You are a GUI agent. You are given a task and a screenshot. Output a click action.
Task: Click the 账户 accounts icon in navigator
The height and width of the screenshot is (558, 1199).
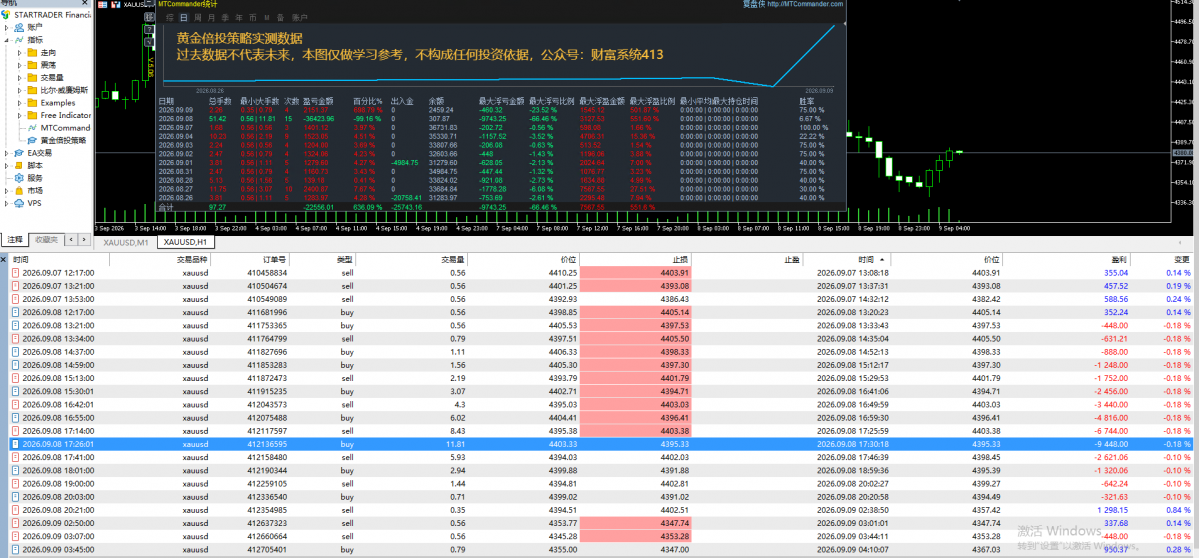coord(19,27)
